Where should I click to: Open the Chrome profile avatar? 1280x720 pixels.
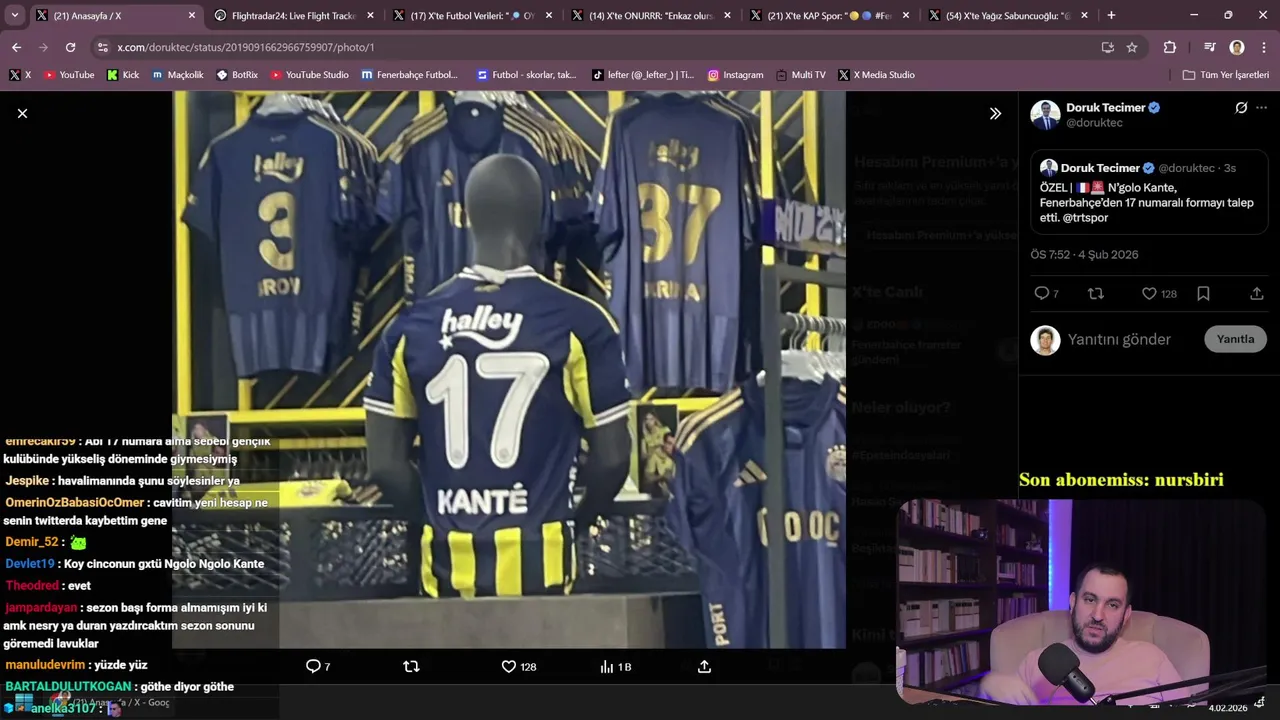click(1237, 47)
